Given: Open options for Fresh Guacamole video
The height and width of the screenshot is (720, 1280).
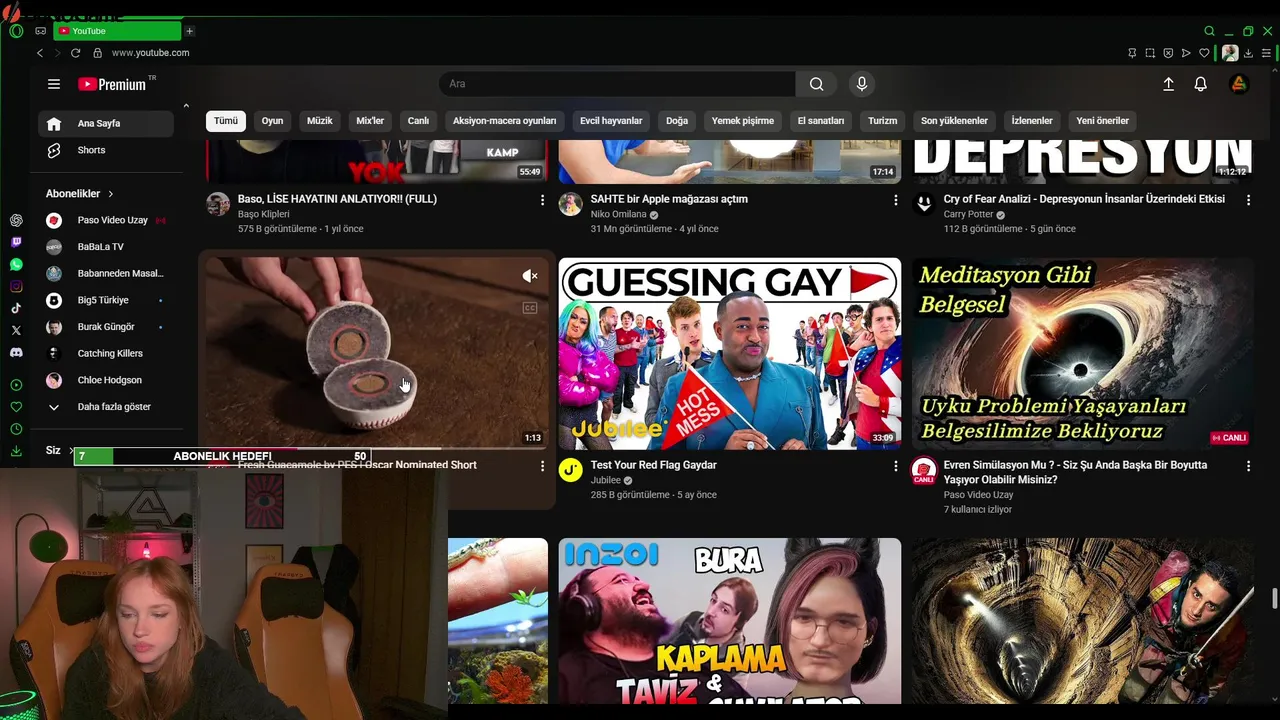Looking at the screenshot, I should (543, 466).
